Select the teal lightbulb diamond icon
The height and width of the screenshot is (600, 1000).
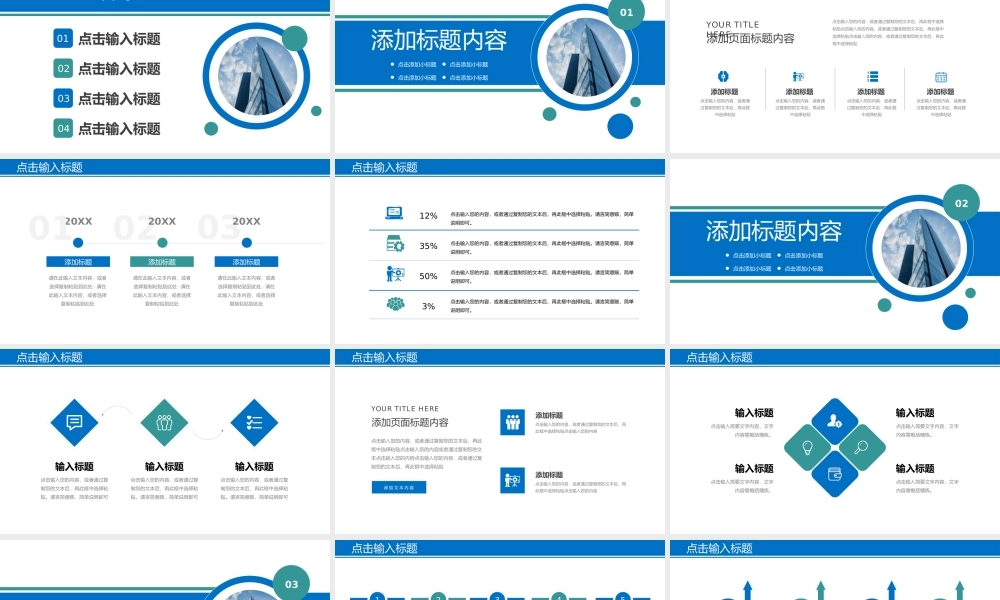807,448
